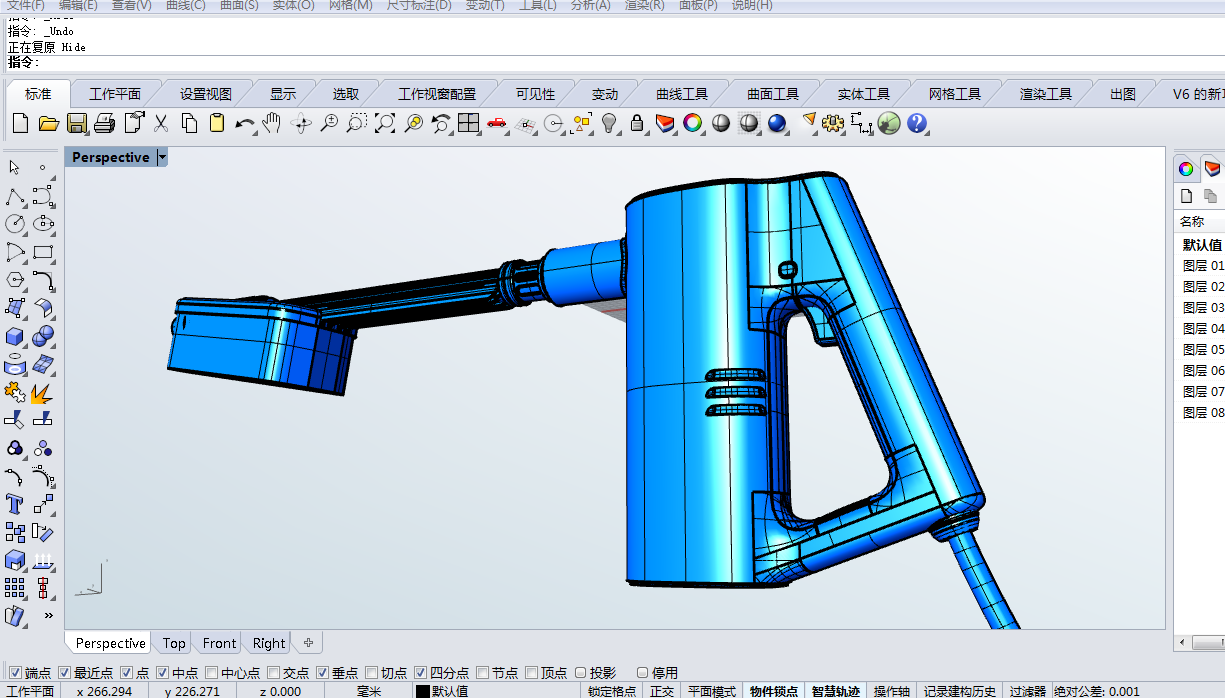The image size is (1225, 698).
Task: Switch to the Top viewport tab
Action: click(x=174, y=643)
